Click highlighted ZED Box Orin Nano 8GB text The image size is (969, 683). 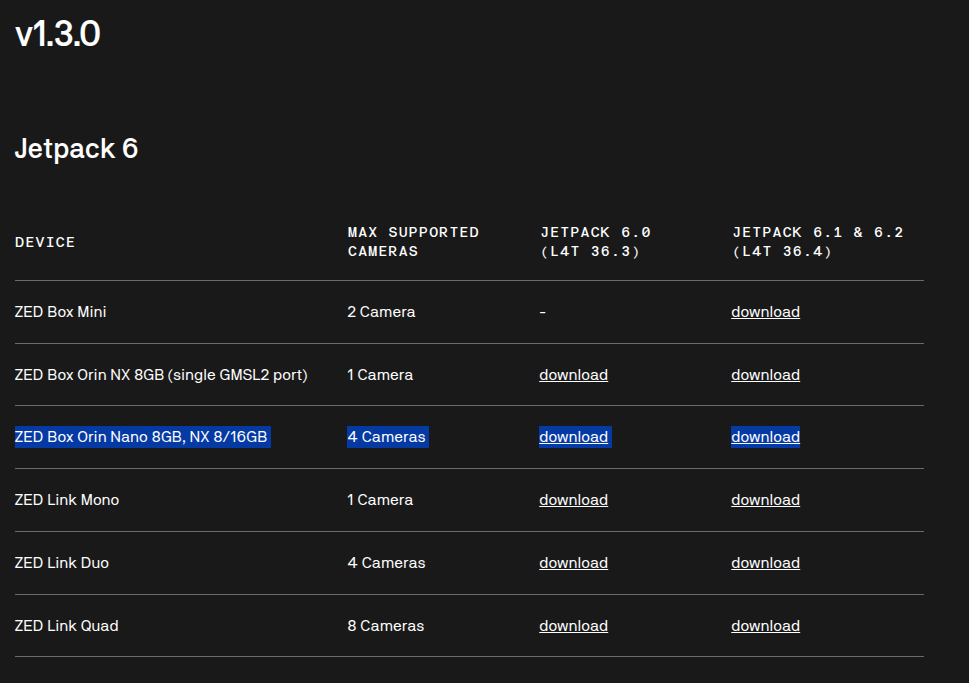pyautogui.click(x=141, y=437)
